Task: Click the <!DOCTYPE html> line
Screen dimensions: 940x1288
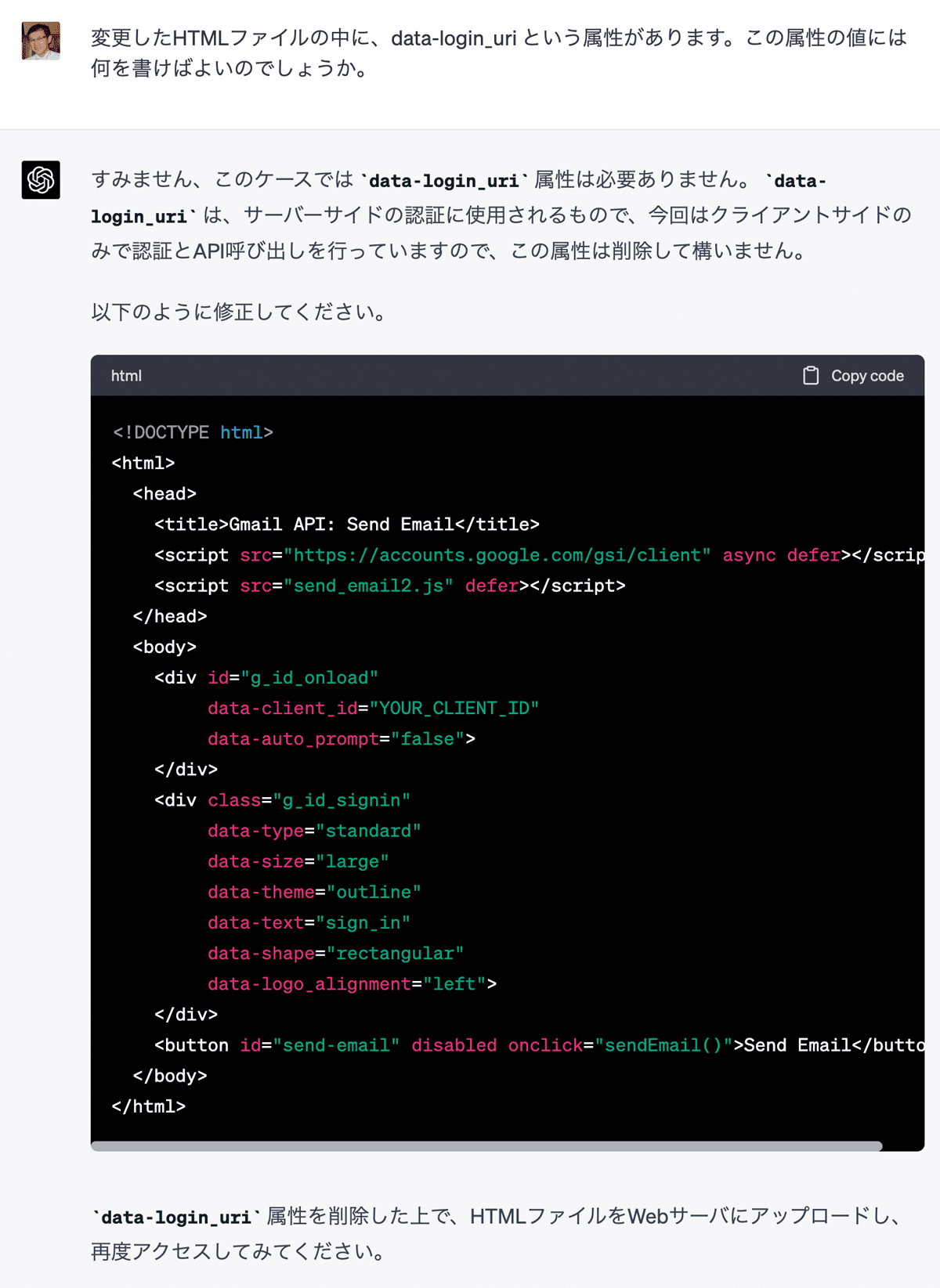Action: [x=193, y=432]
